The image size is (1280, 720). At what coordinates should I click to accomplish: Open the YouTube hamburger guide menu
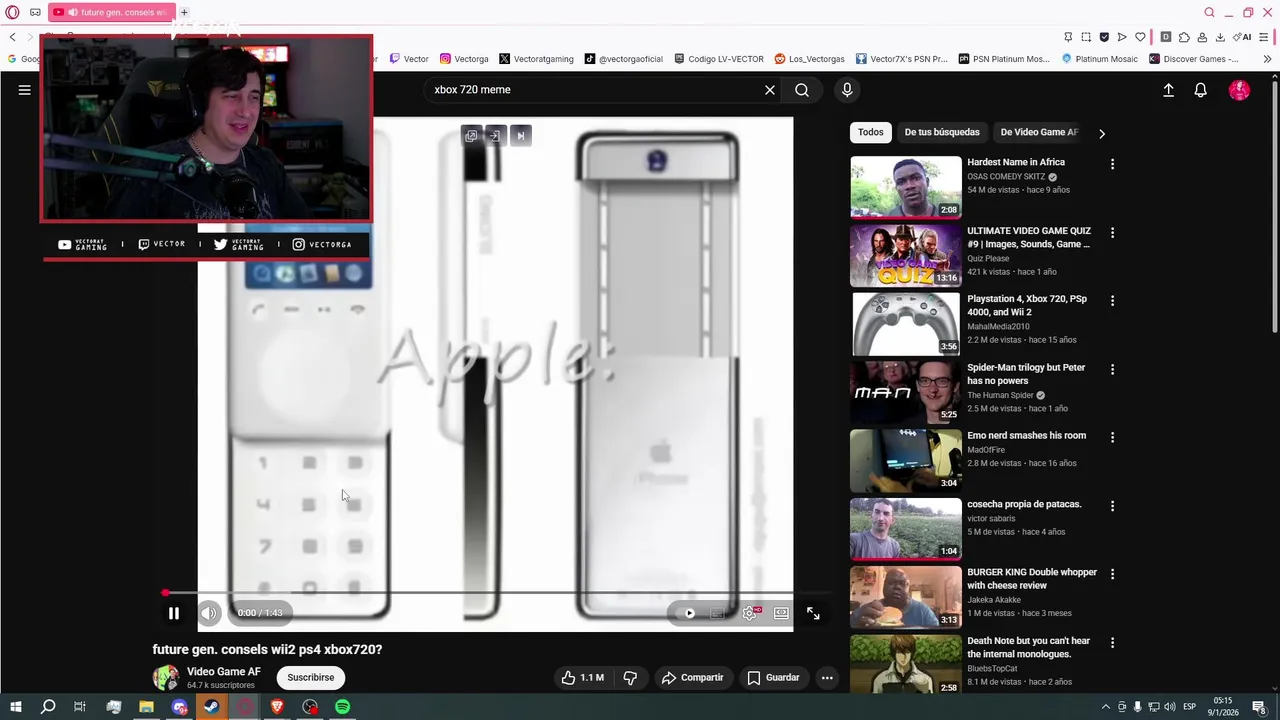tap(25, 90)
